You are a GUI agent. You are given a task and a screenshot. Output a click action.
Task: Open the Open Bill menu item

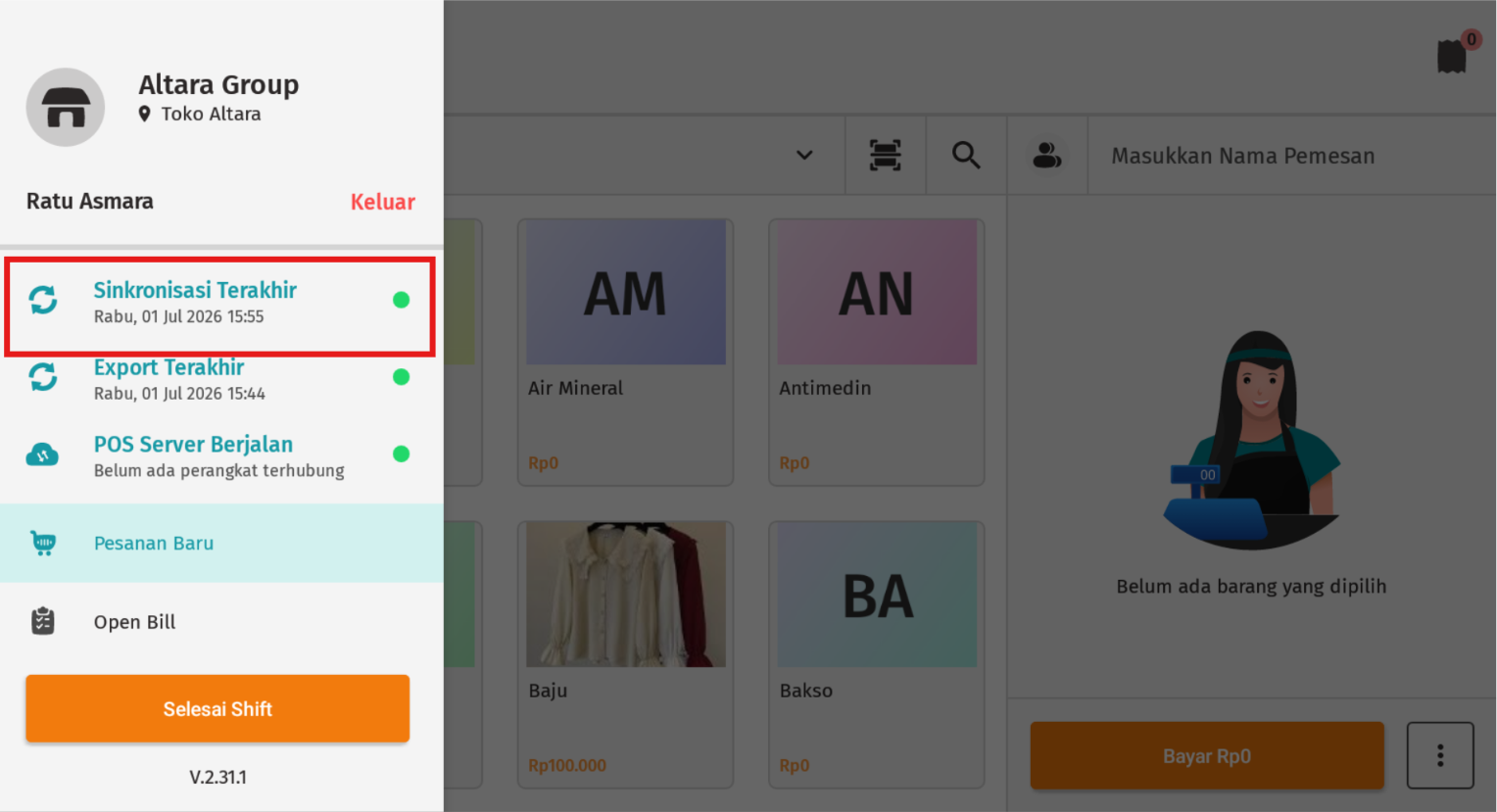coord(221,622)
